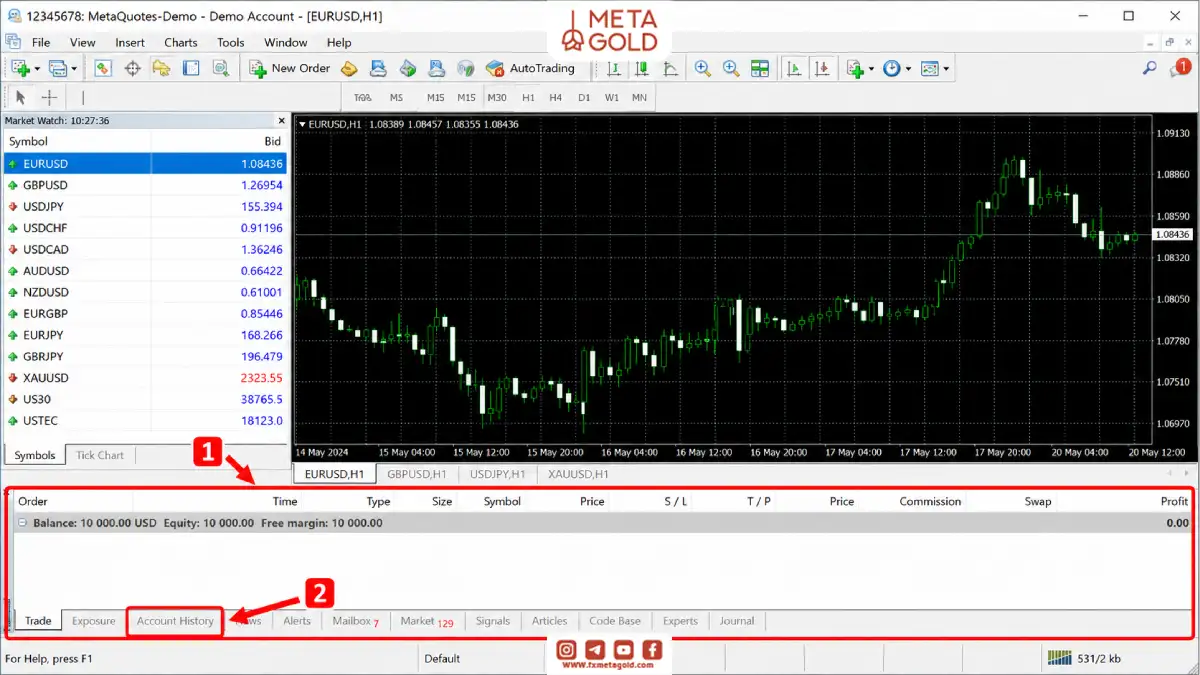
Task: Open the Indicators dropdown arrow
Action: click(x=871, y=69)
